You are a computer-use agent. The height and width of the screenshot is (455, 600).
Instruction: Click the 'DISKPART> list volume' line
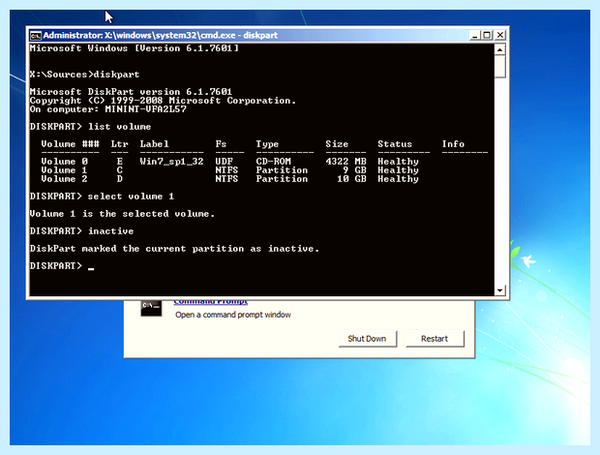[x=90, y=127]
